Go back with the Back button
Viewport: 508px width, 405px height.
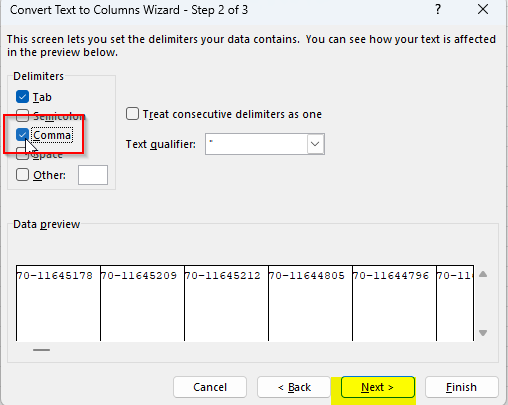click(x=294, y=387)
